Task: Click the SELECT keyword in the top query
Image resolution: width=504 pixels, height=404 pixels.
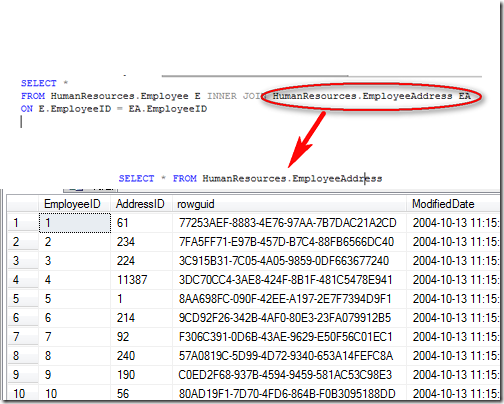Action: coord(39,83)
